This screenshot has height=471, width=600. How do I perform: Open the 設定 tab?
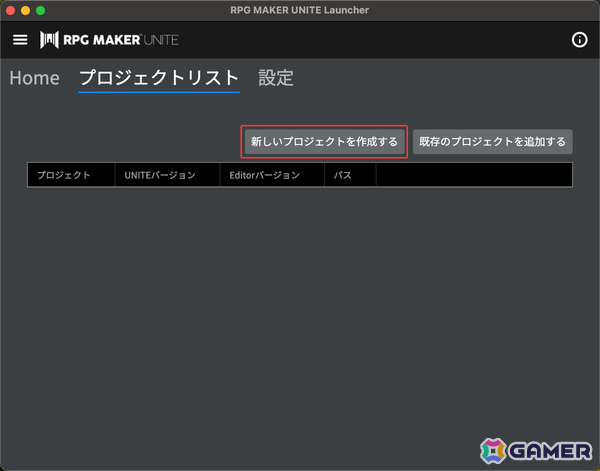276,78
